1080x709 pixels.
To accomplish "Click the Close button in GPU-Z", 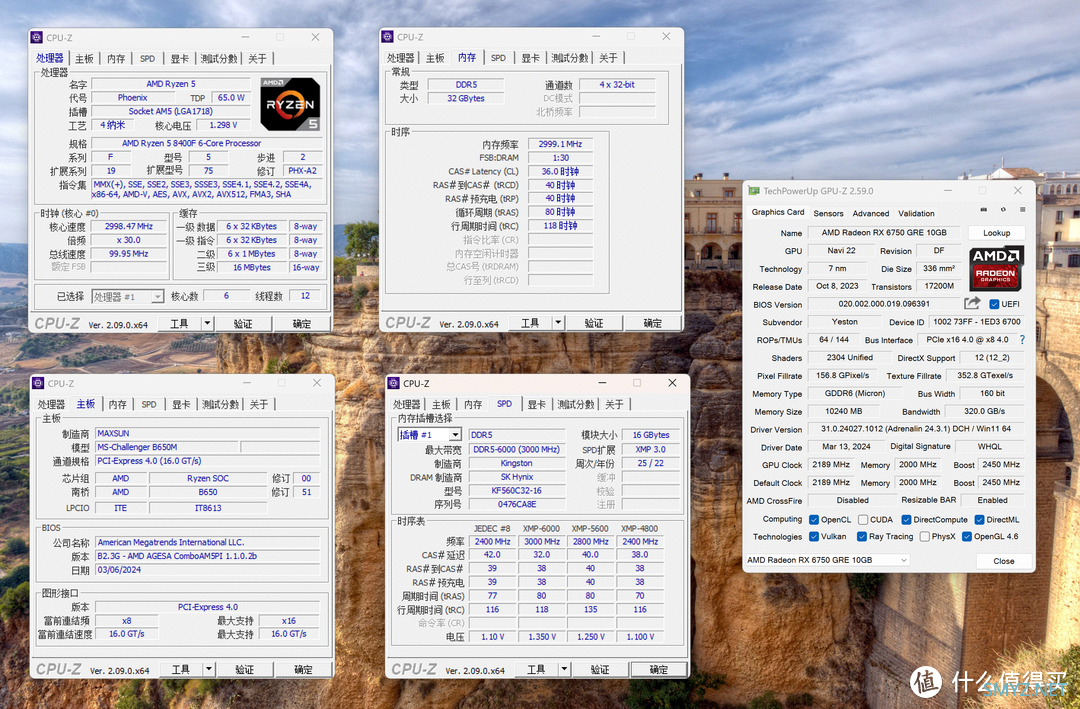I will [1004, 561].
